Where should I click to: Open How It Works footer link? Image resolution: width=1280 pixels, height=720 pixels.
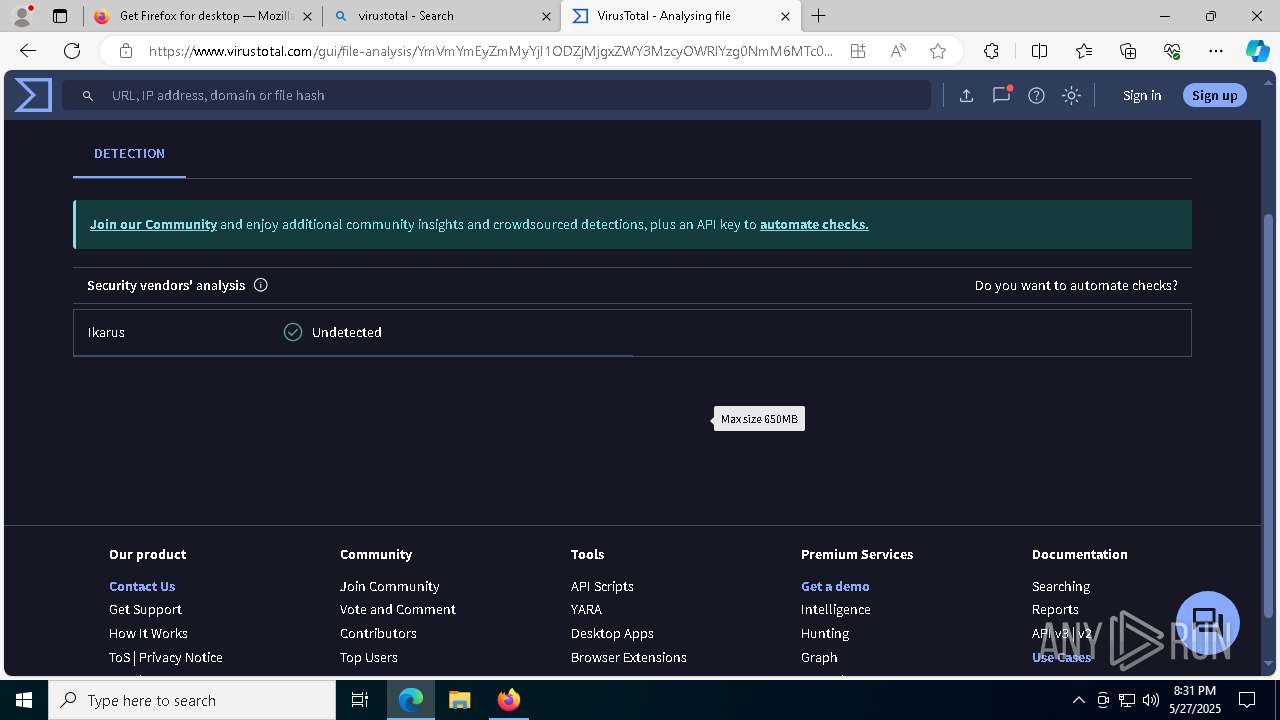click(148, 633)
